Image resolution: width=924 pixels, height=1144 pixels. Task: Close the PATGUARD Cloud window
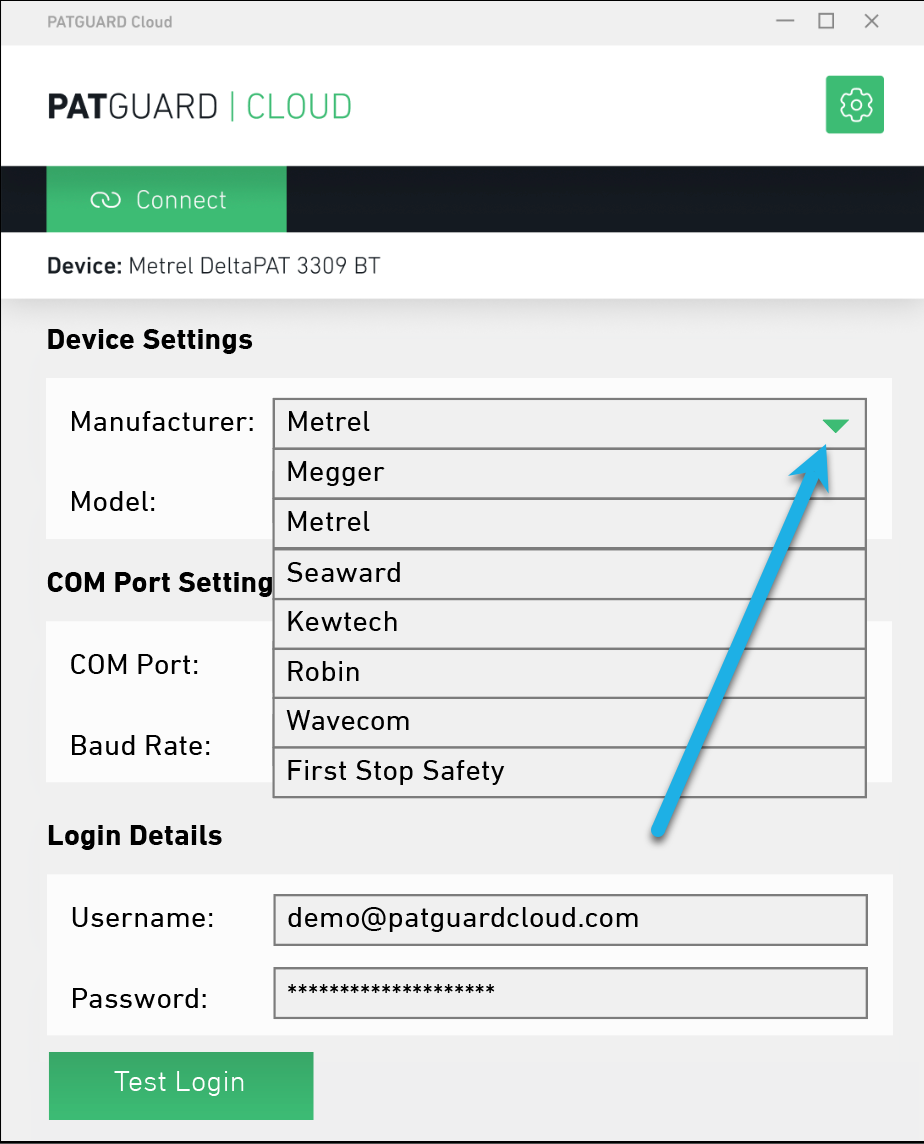pyautogui.click(x=871, y=21)
